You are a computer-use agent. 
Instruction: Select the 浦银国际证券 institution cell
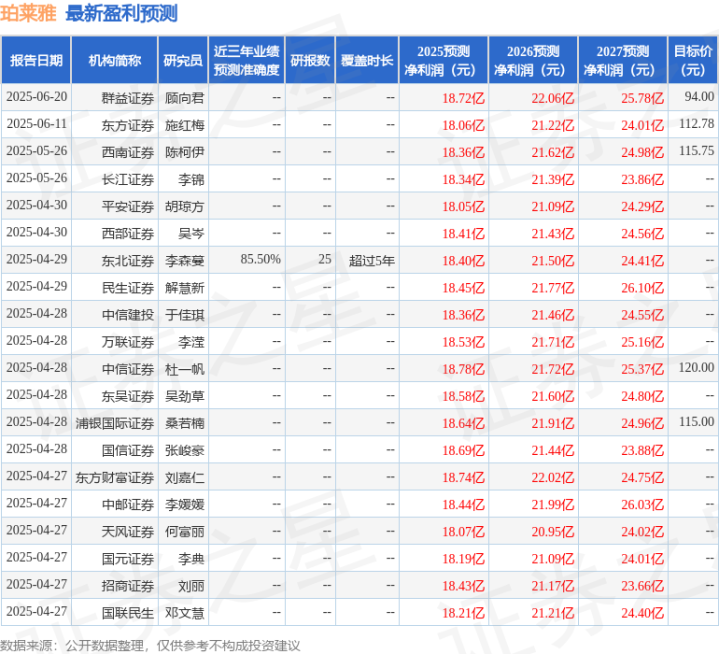[115, 423]
